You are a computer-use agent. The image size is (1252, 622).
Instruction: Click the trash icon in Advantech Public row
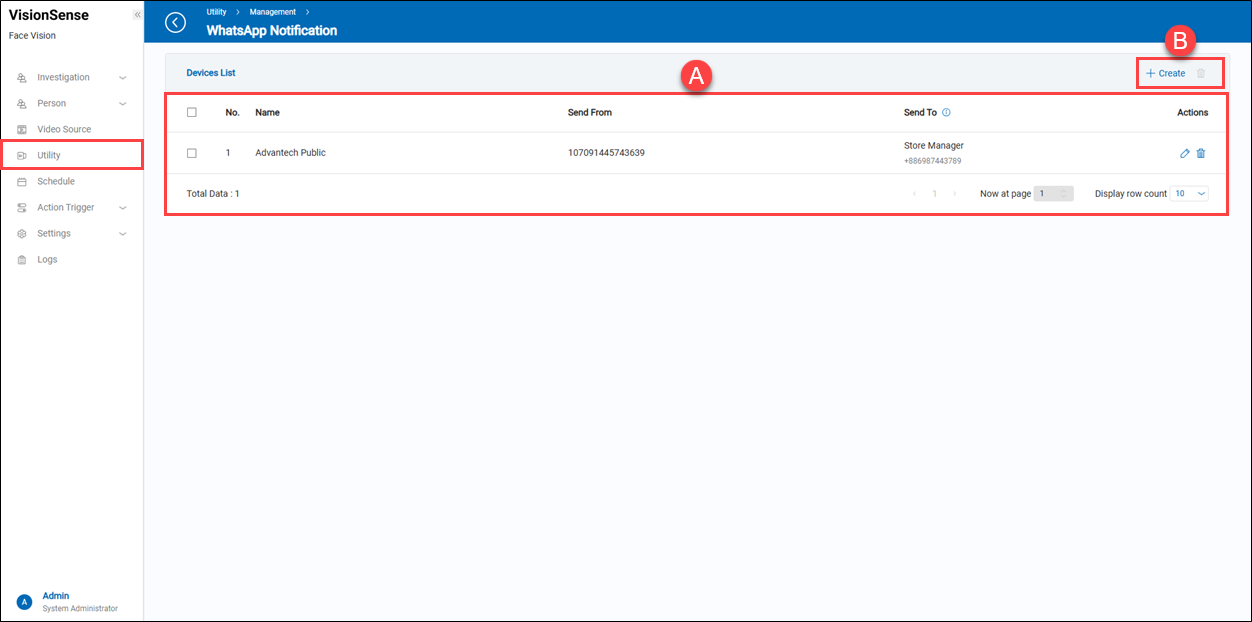[1201, 153]
